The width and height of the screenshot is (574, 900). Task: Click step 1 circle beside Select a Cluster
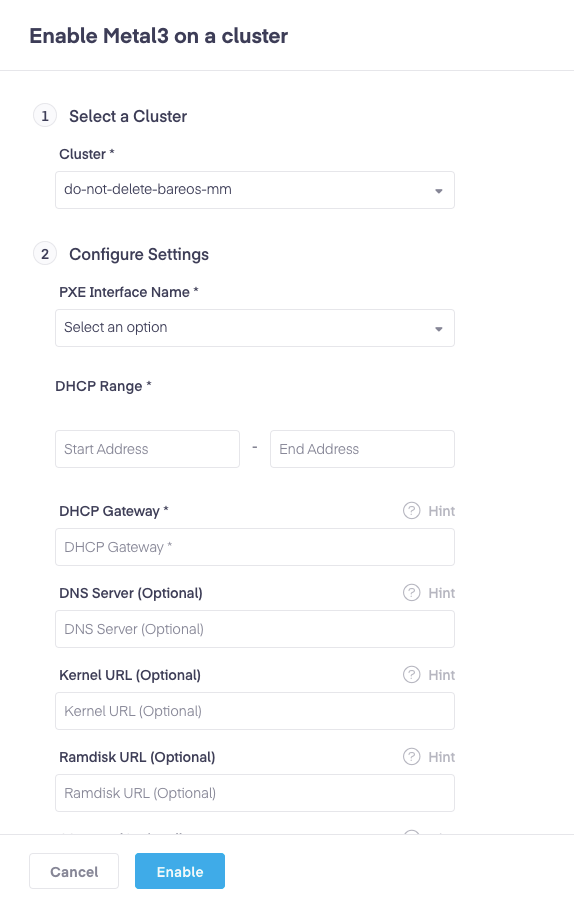[45, 116]
